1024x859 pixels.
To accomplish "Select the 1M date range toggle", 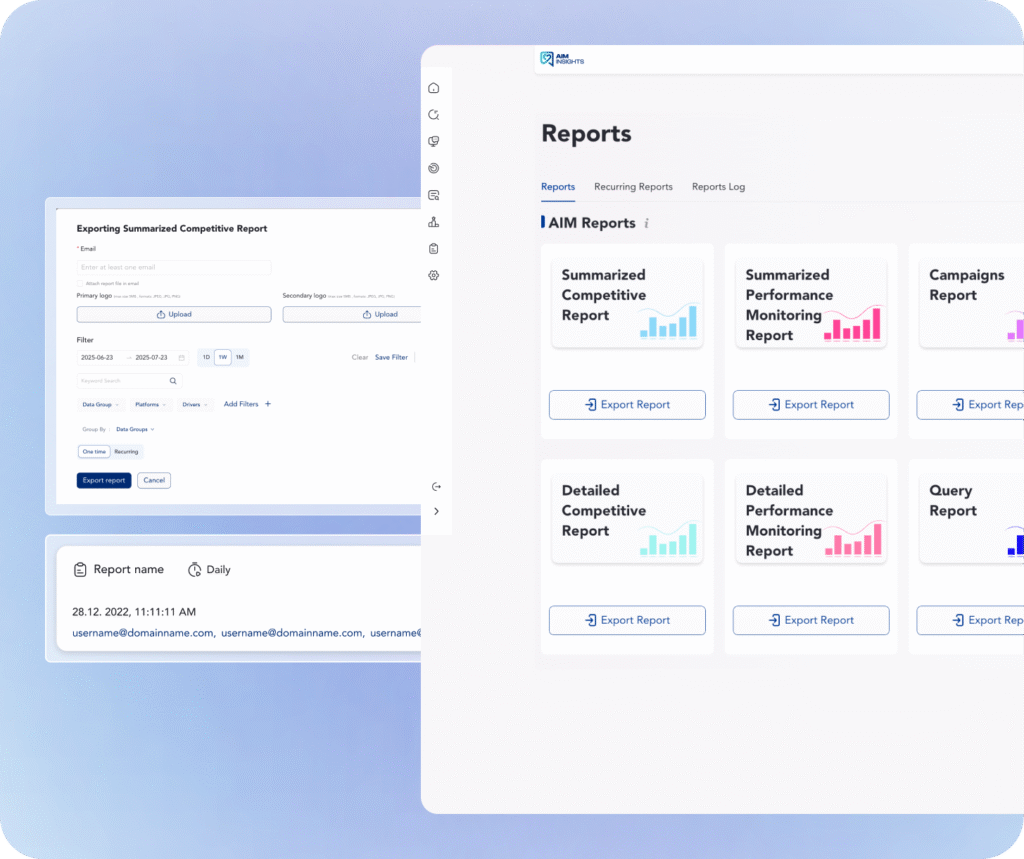I will (x=239, y=357).
